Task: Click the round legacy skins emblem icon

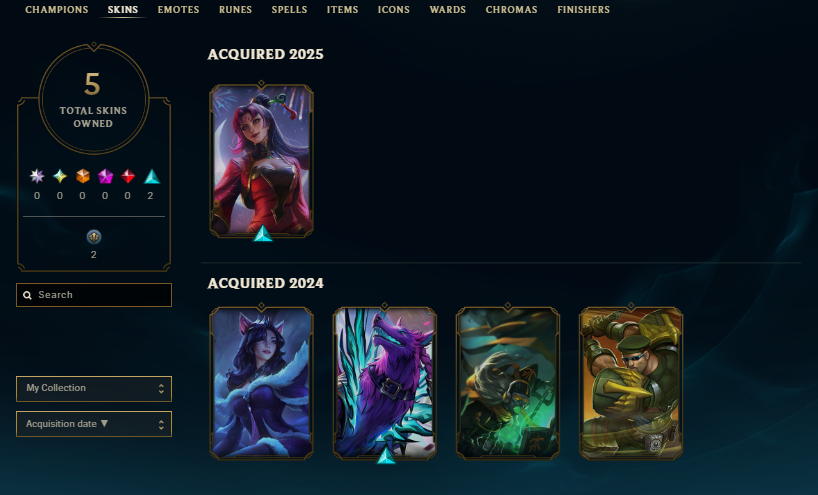Action: [x=94, y=237]
